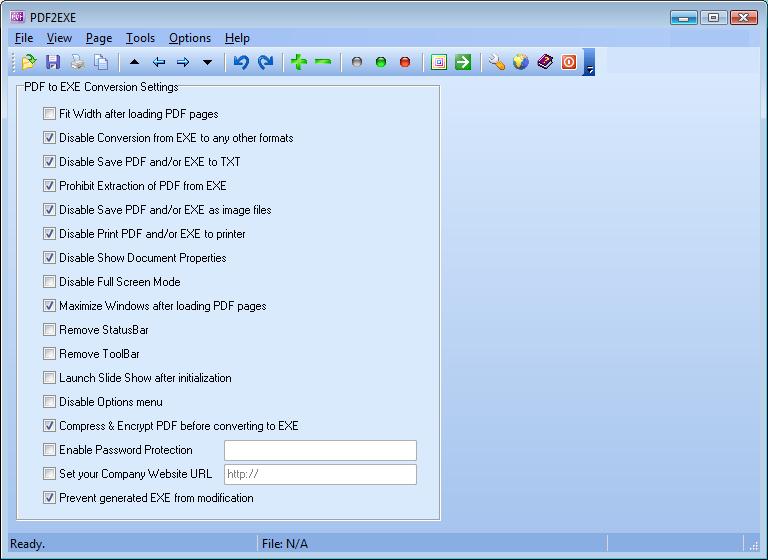Rotate clockwise with the blue redo arrow
The image size is (768, 560).
265,62
